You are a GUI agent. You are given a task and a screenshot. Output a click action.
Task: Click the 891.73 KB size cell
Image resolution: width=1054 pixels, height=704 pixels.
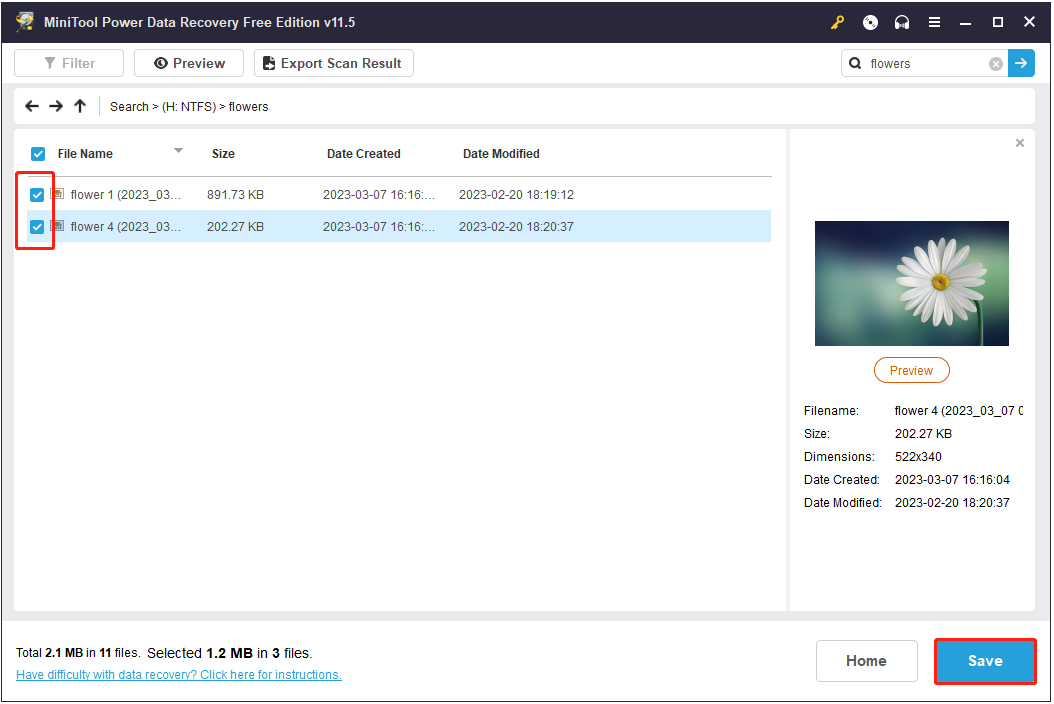[x=235, y=195]
